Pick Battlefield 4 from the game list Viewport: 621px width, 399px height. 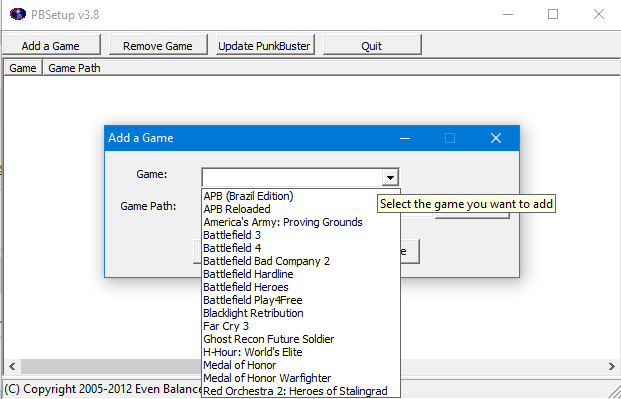(301, 248)
